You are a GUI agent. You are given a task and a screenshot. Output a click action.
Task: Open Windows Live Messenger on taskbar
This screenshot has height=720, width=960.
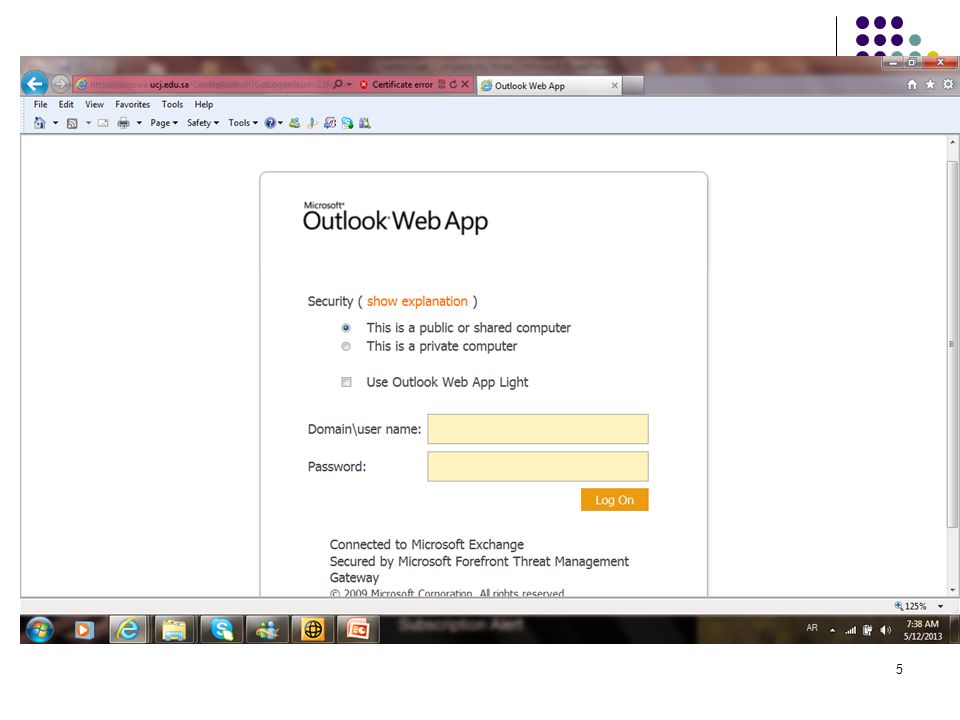267,629
